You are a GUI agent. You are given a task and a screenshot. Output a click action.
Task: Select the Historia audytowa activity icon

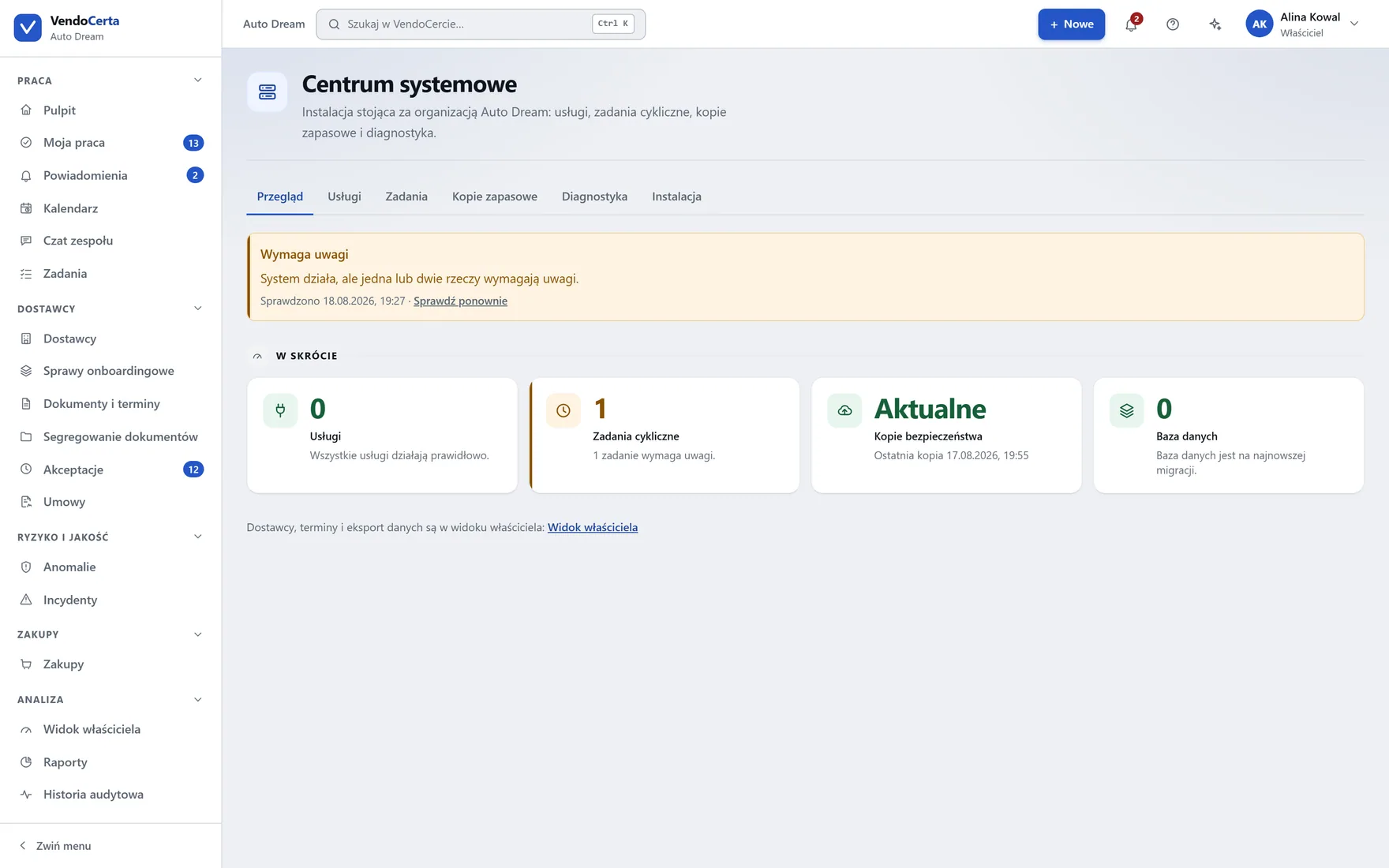click(26, 795)
